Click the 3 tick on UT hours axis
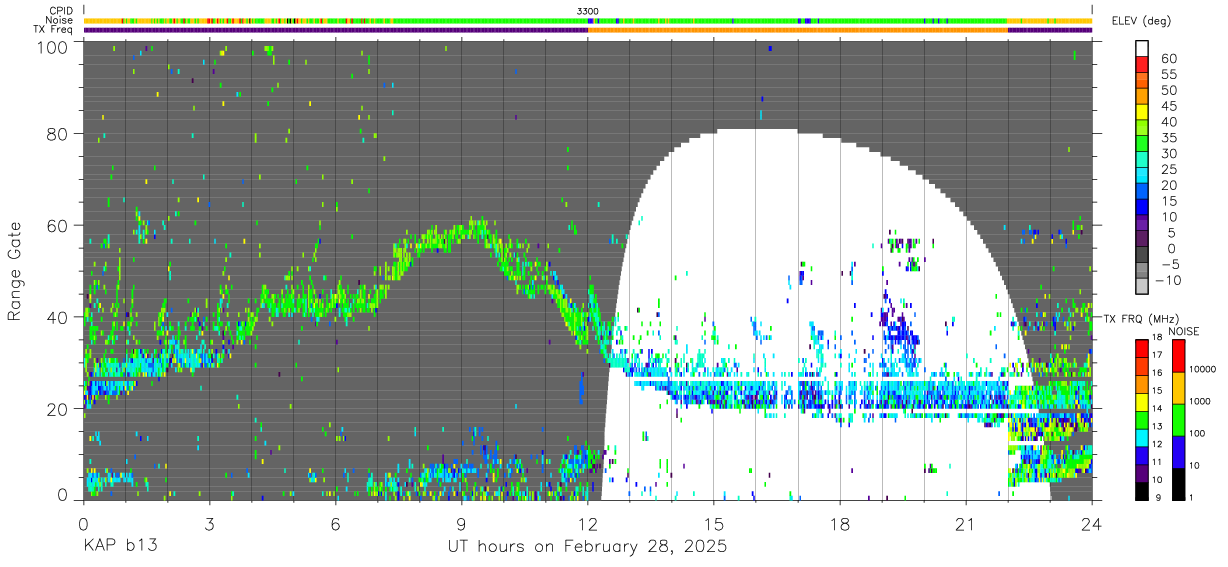This screenshot has width=1228, height=567. tap(209, 522)
